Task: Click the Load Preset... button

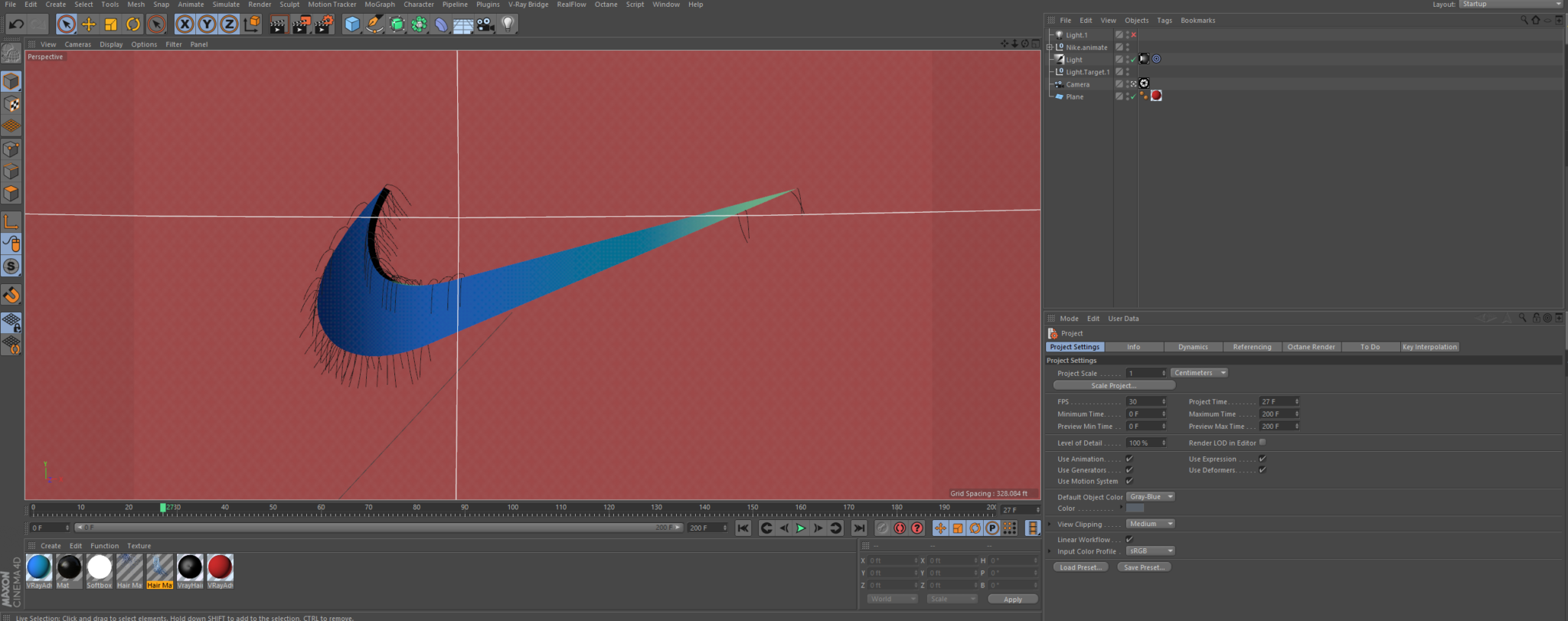Action: tap(1080, 567)
